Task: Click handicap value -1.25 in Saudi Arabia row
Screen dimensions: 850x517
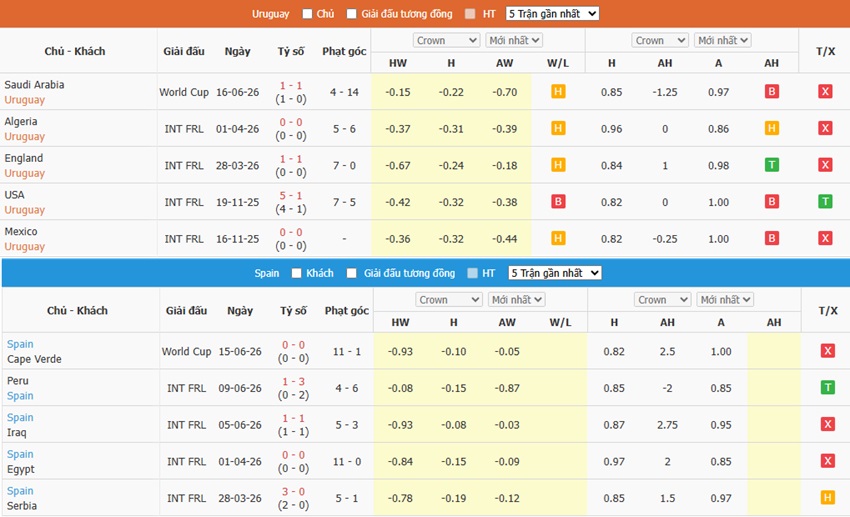Action: coord(665,92)
